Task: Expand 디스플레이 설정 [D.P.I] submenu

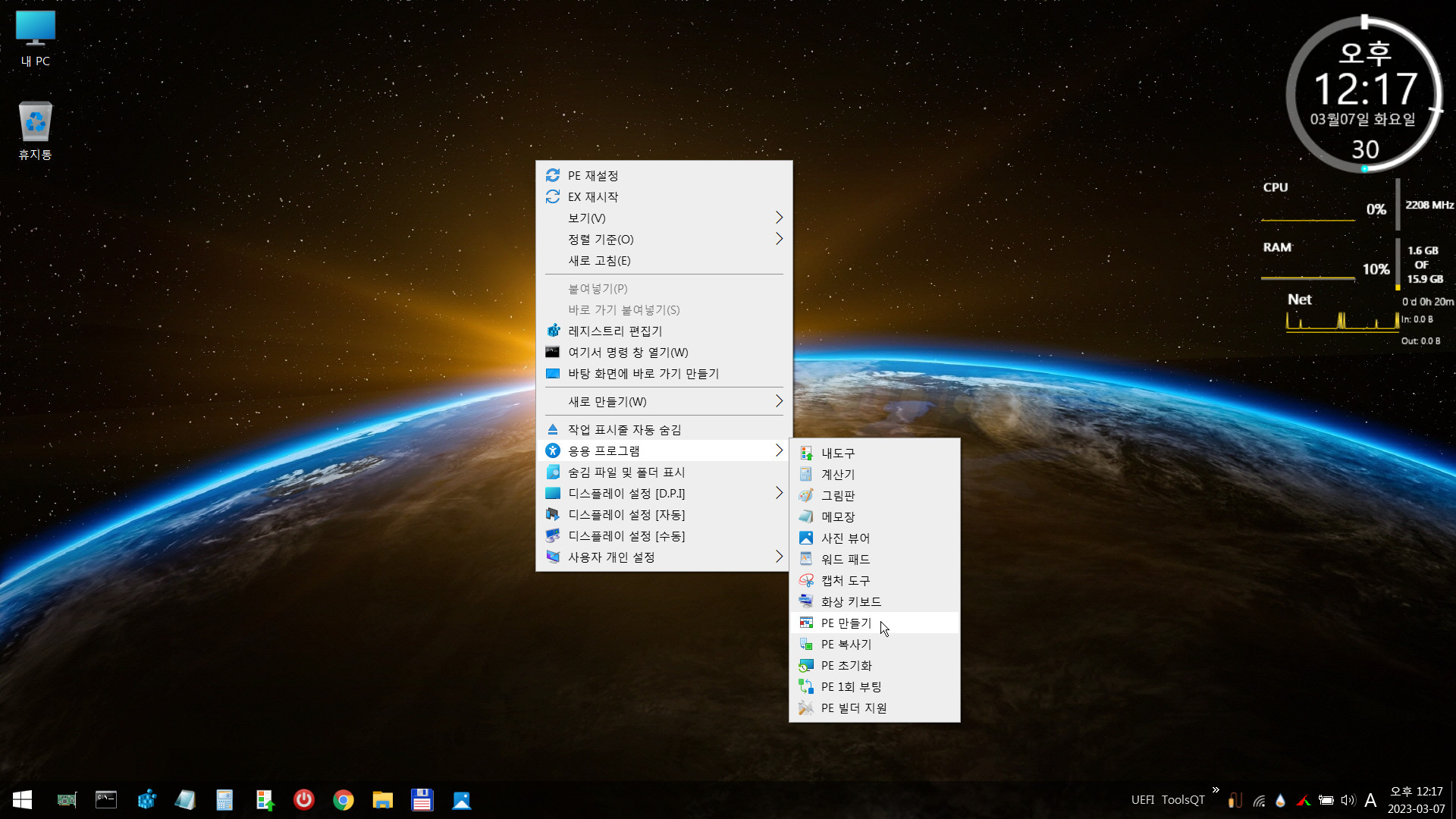Action: [664, 493]
